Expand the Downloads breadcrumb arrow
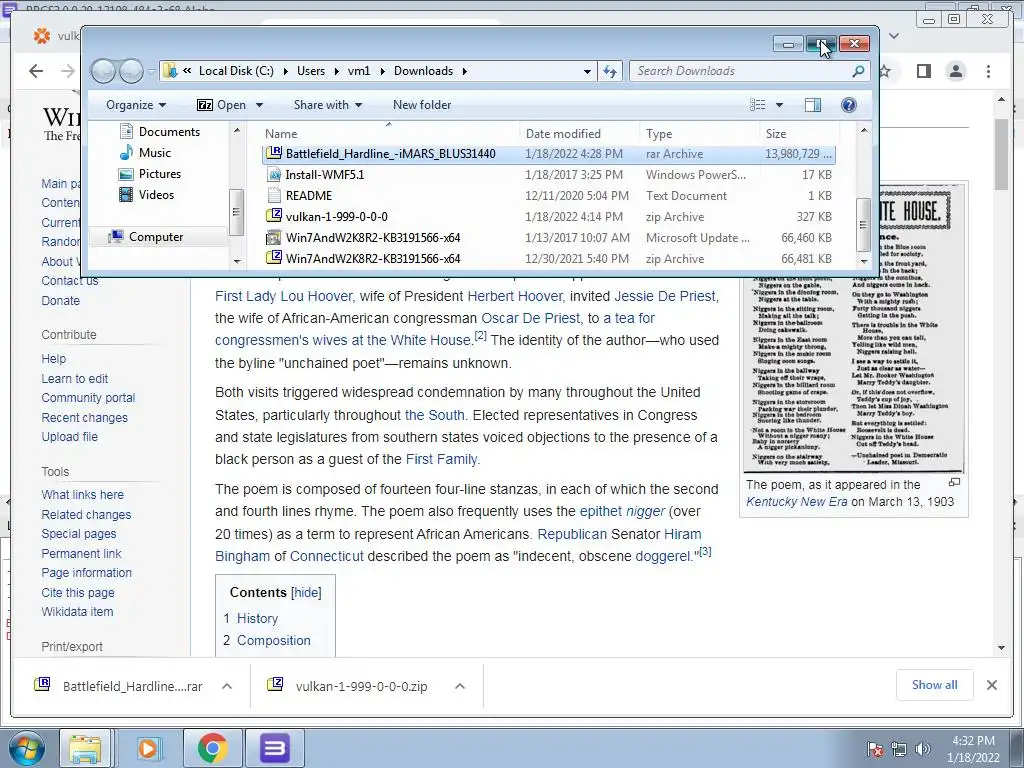The image size is (1024, 768). coord(464,71)
